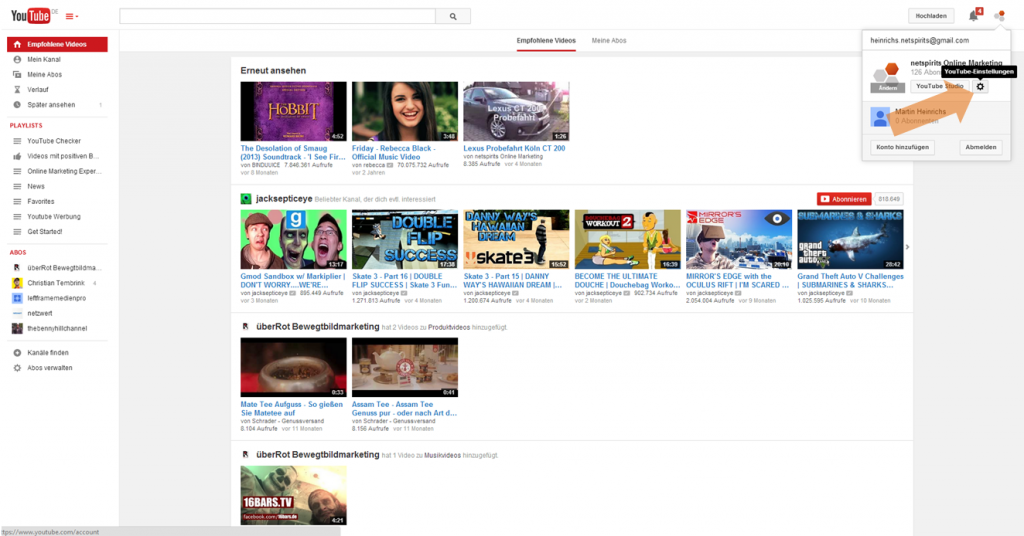Open YouTube settings gear icon
This screenshot has width=1024, height=536.
tap(980, 86)
